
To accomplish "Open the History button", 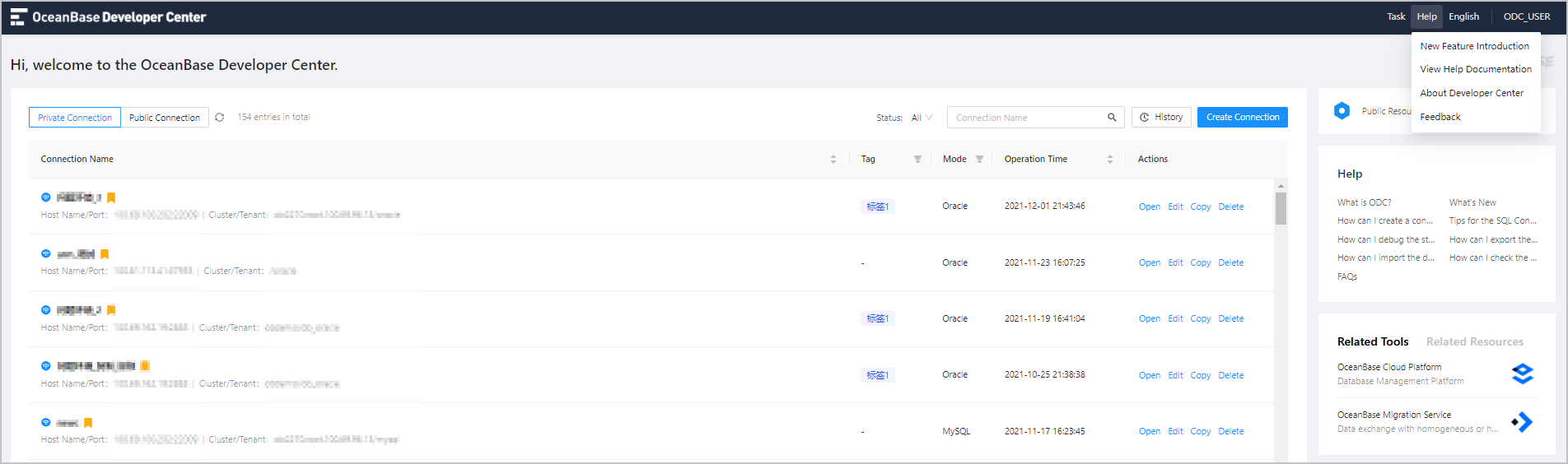I will (1161, 117).
